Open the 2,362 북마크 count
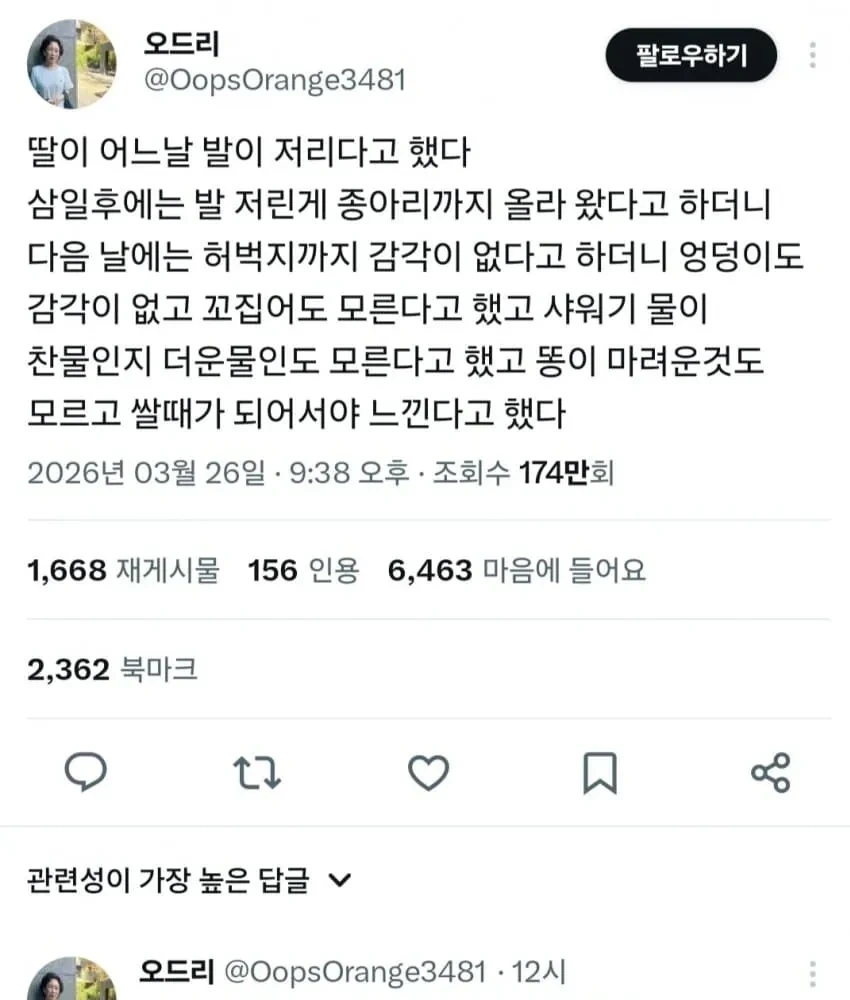This screenshot has height=1000, width=850. click(x=112, y=669)
